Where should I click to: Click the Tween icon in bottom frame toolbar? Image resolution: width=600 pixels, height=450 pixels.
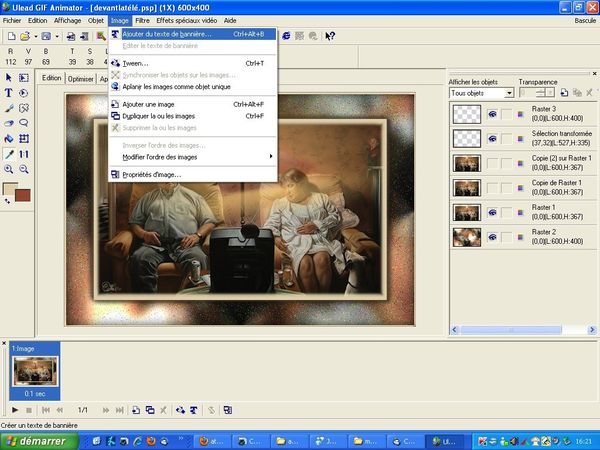(x=180, y=410)
